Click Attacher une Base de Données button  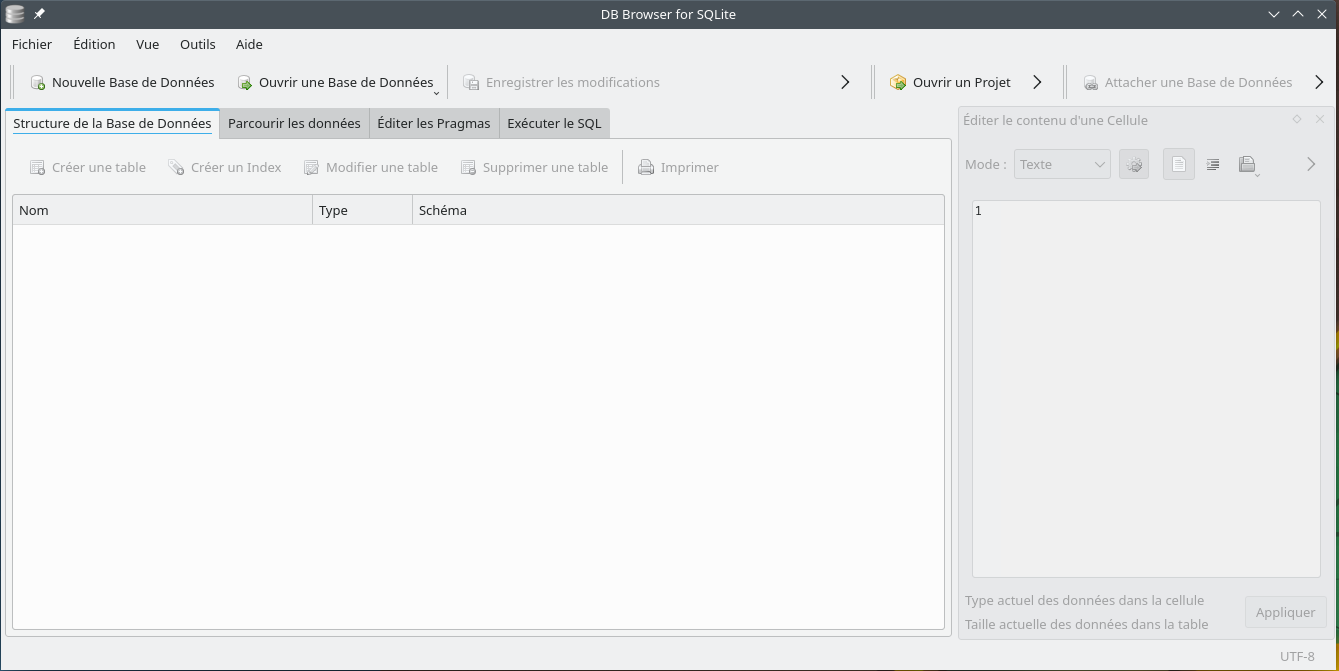coord(1188,82)
